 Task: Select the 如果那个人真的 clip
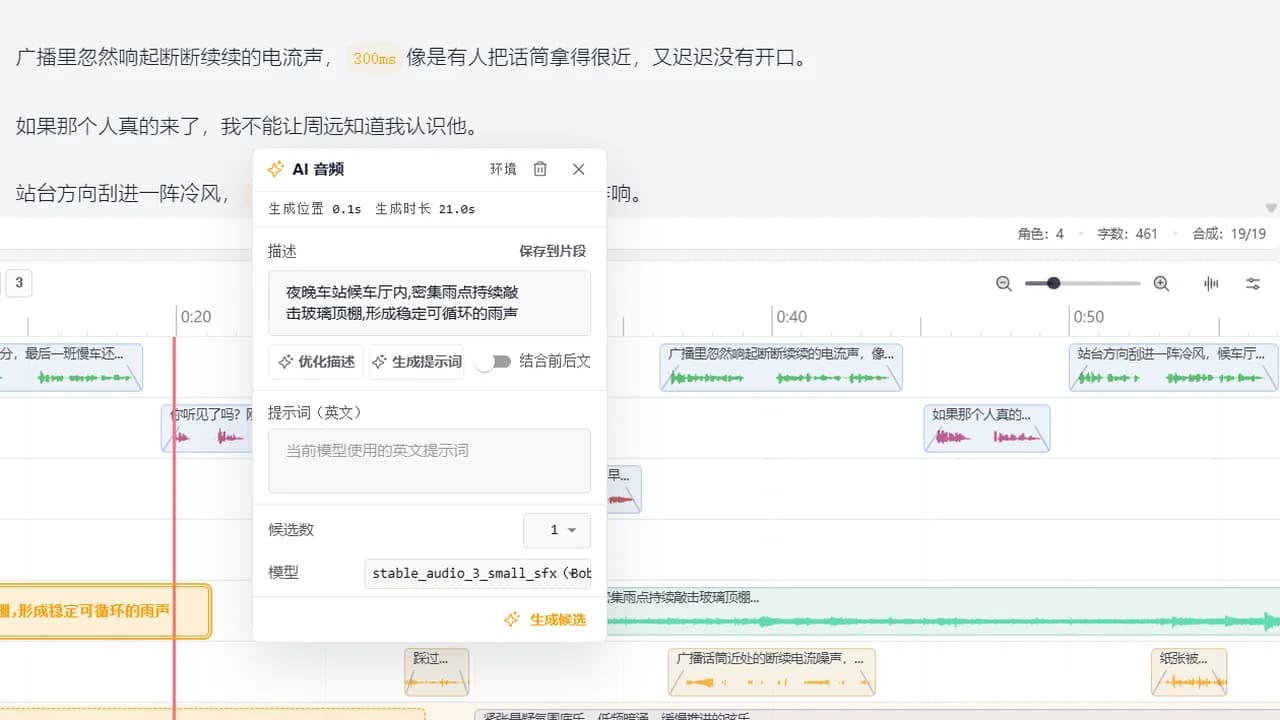(x=987, y=428)
